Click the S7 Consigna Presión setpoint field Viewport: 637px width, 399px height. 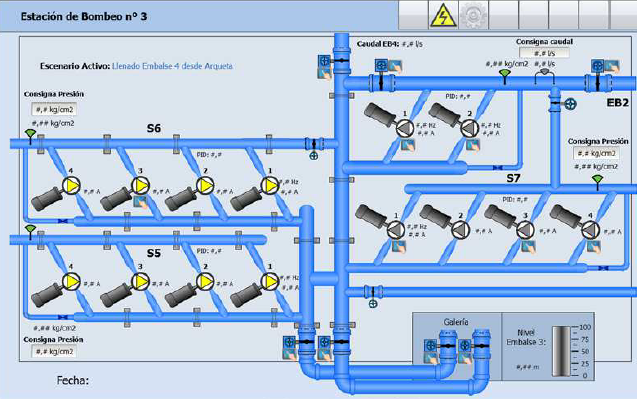tap(596, 153)
